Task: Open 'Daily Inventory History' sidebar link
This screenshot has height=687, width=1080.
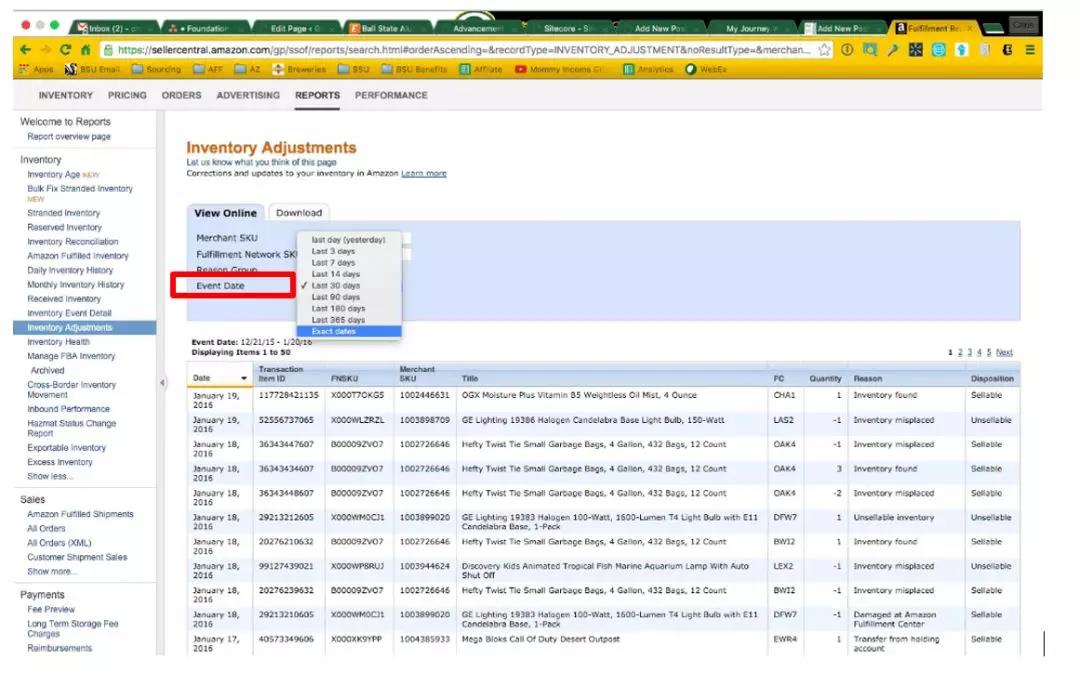Action: (70, 270)
